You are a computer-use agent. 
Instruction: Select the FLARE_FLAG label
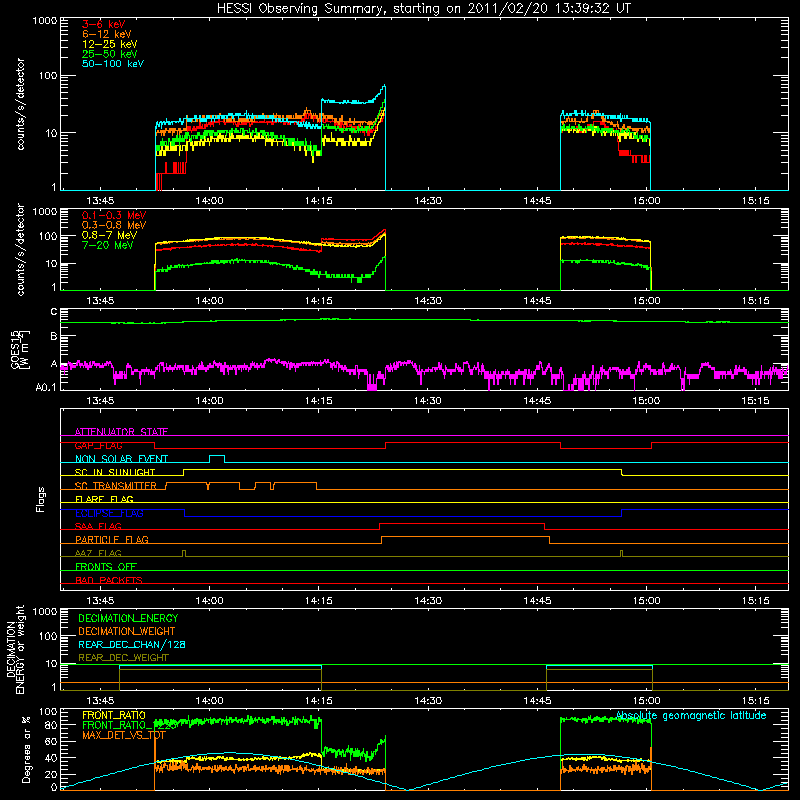pyautogui.click(x=104, y=499)
